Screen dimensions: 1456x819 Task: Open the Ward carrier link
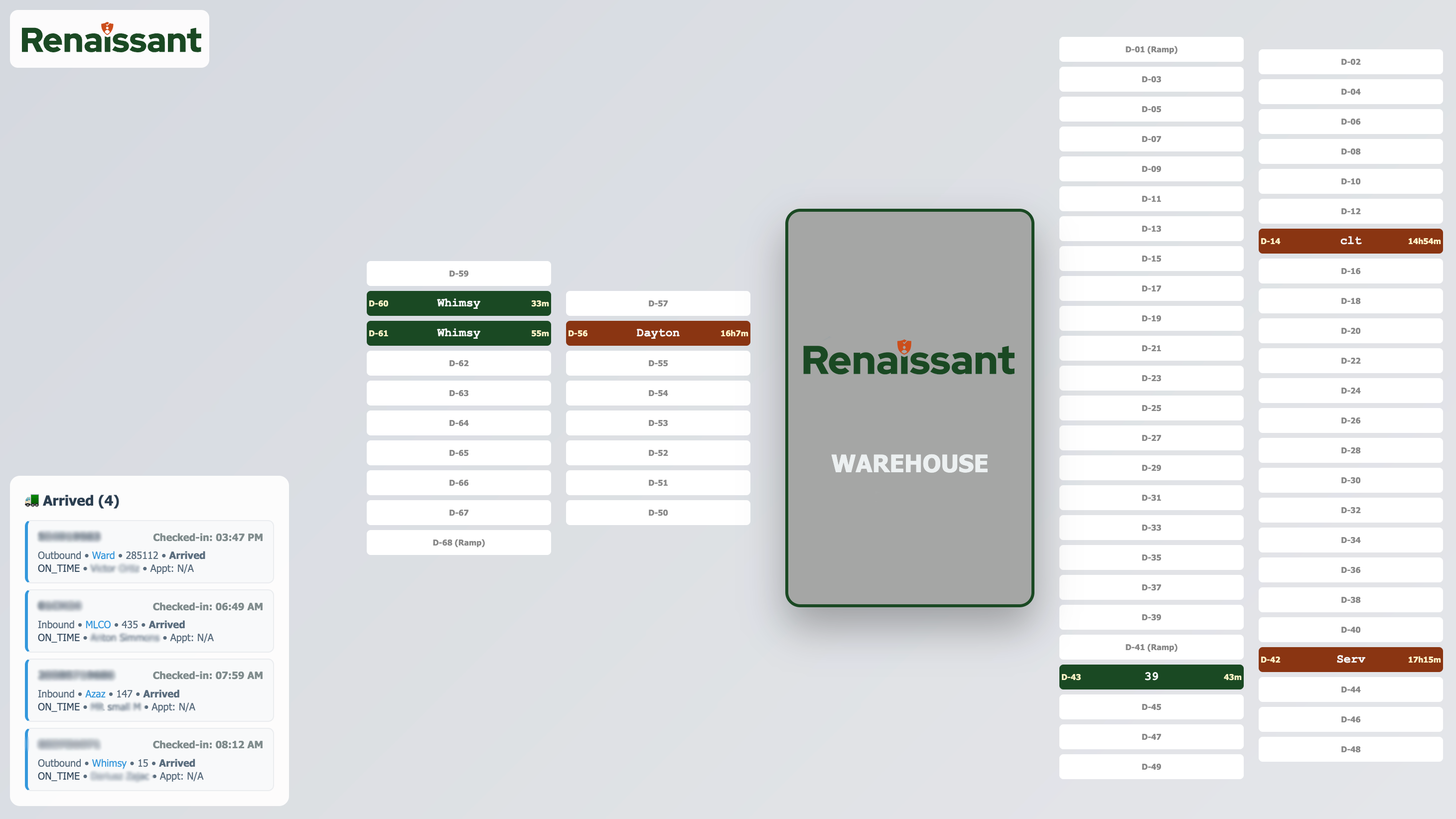click(x=104, y=555)
